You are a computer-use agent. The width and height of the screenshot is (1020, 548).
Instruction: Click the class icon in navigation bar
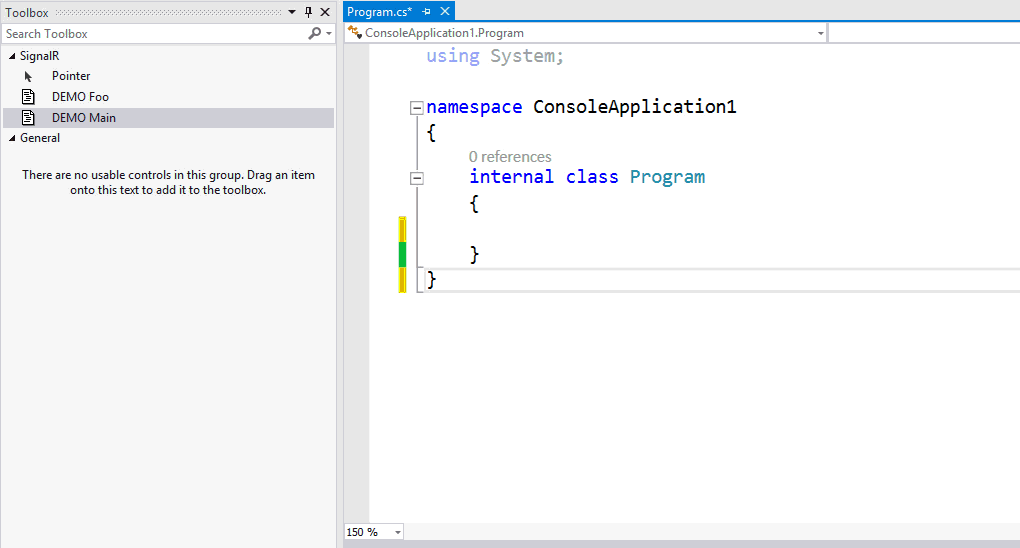tap(354, 33)
